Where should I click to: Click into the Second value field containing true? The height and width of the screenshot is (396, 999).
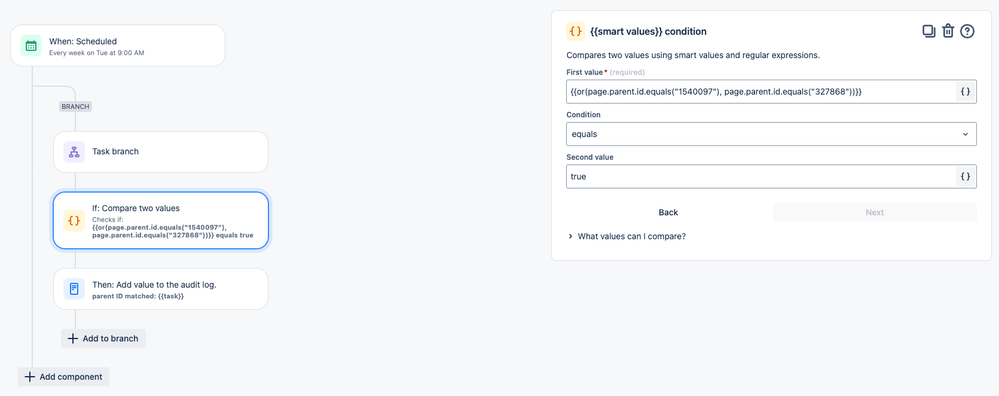[x=761, y=176]
